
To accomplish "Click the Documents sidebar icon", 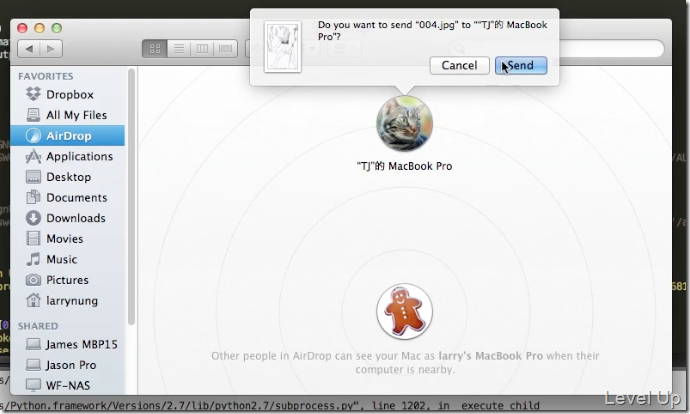I will pyautogui.click(x=33, y=198).
